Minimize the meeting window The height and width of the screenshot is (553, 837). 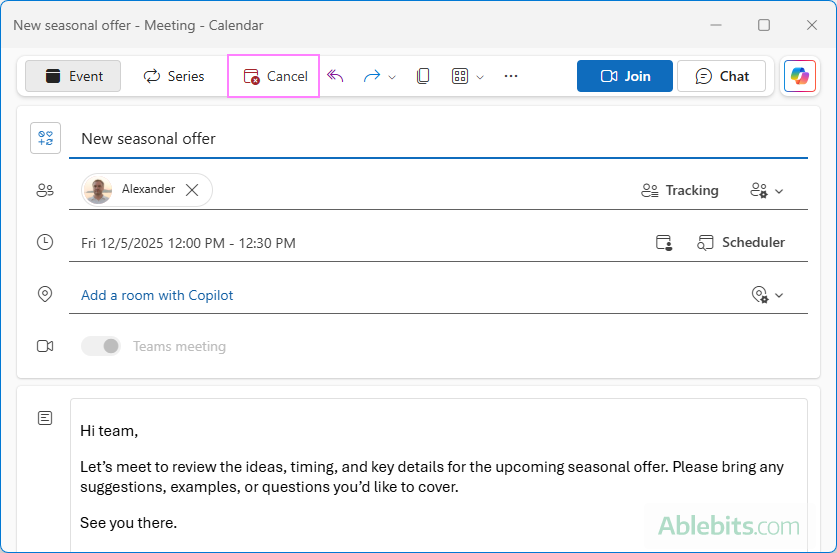(716, 25)
